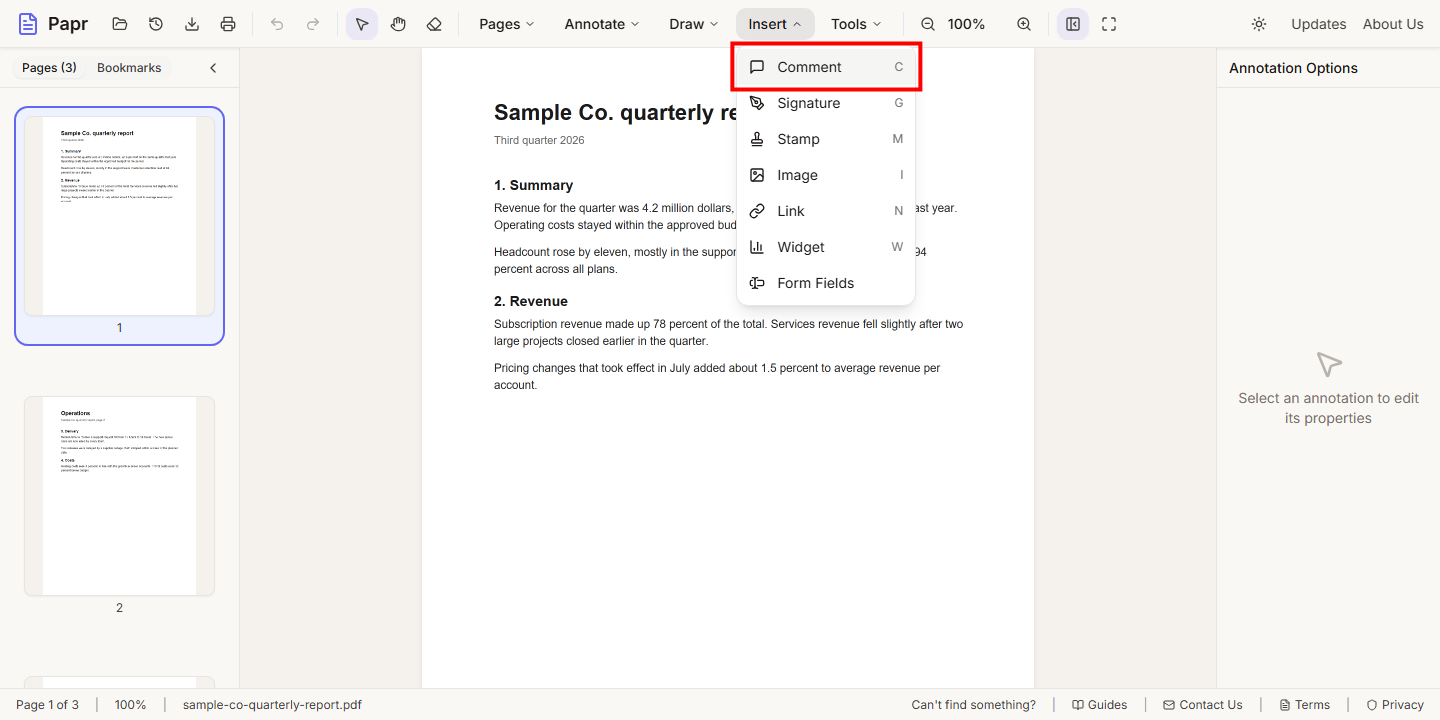1440x720 pixels.
Task: Choose Link from the Insert menu
Action: pos(826,211)
